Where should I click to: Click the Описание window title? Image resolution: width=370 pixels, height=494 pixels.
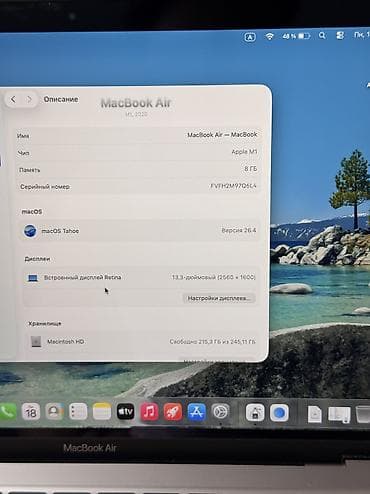point(61,99)
